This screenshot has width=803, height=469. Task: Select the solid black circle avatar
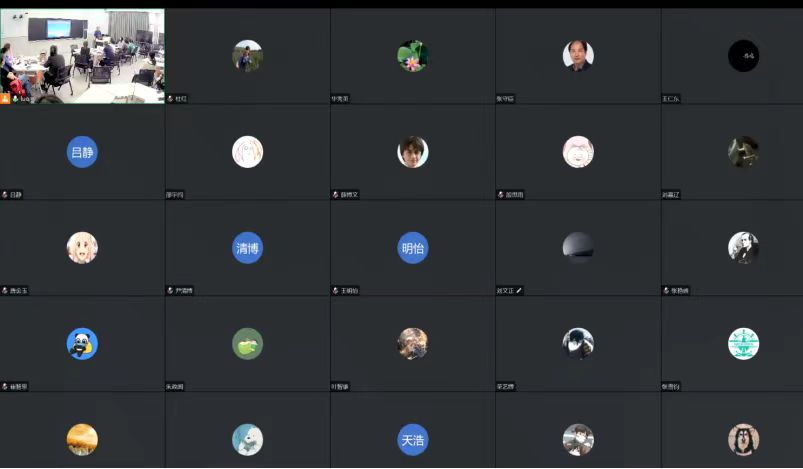pyautogui.click(x=744, y=56)
